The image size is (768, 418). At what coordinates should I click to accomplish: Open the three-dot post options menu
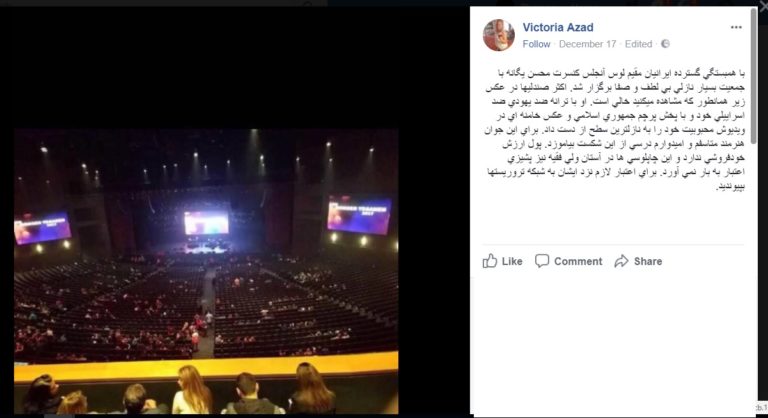736,27
